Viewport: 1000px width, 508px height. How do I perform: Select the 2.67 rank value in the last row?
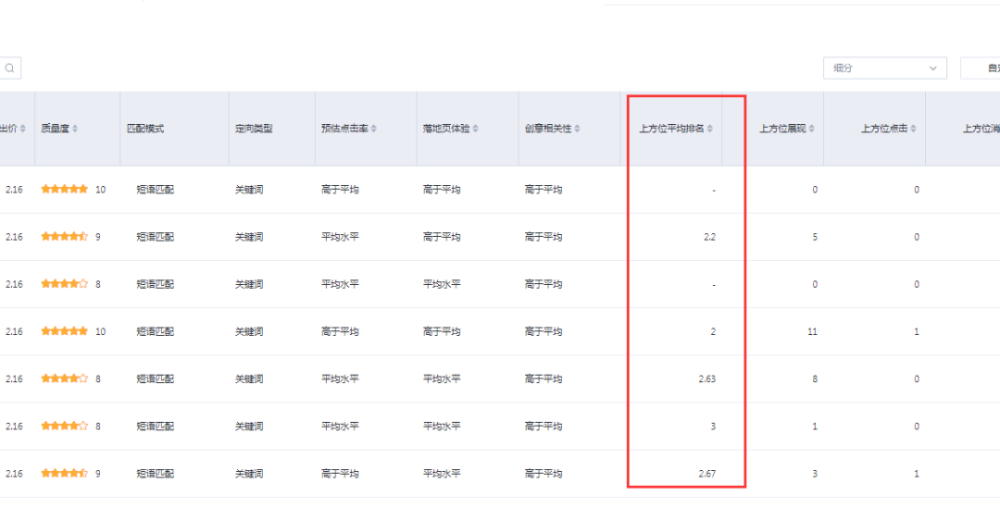pyautogui.click(x=707, y=474)
